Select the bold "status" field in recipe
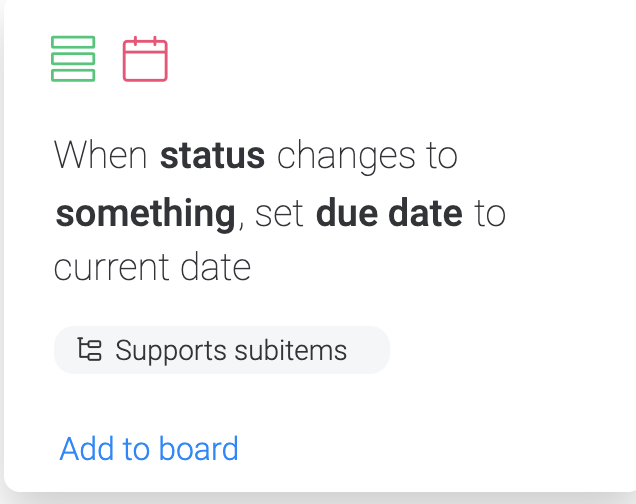The width and height of the screenshot is (636, 504). click(212, 156)
